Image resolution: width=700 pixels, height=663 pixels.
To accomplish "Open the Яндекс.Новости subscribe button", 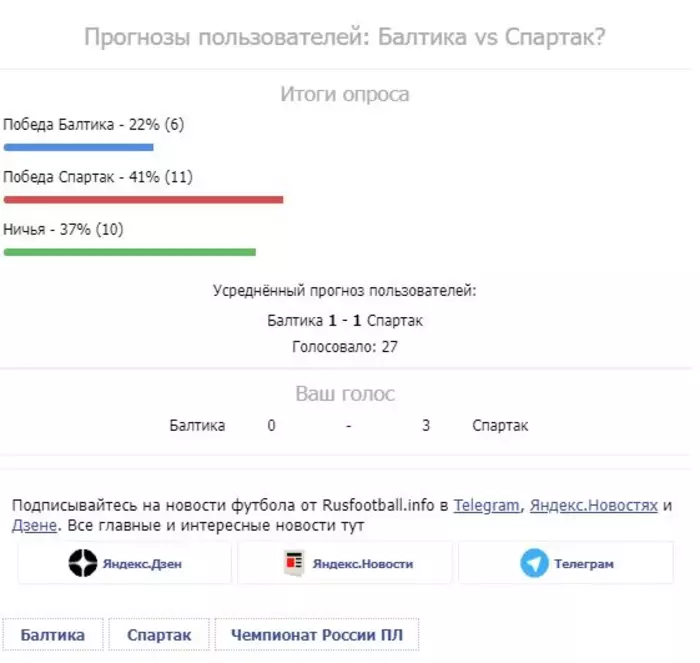I will click(x=345, y=564).
